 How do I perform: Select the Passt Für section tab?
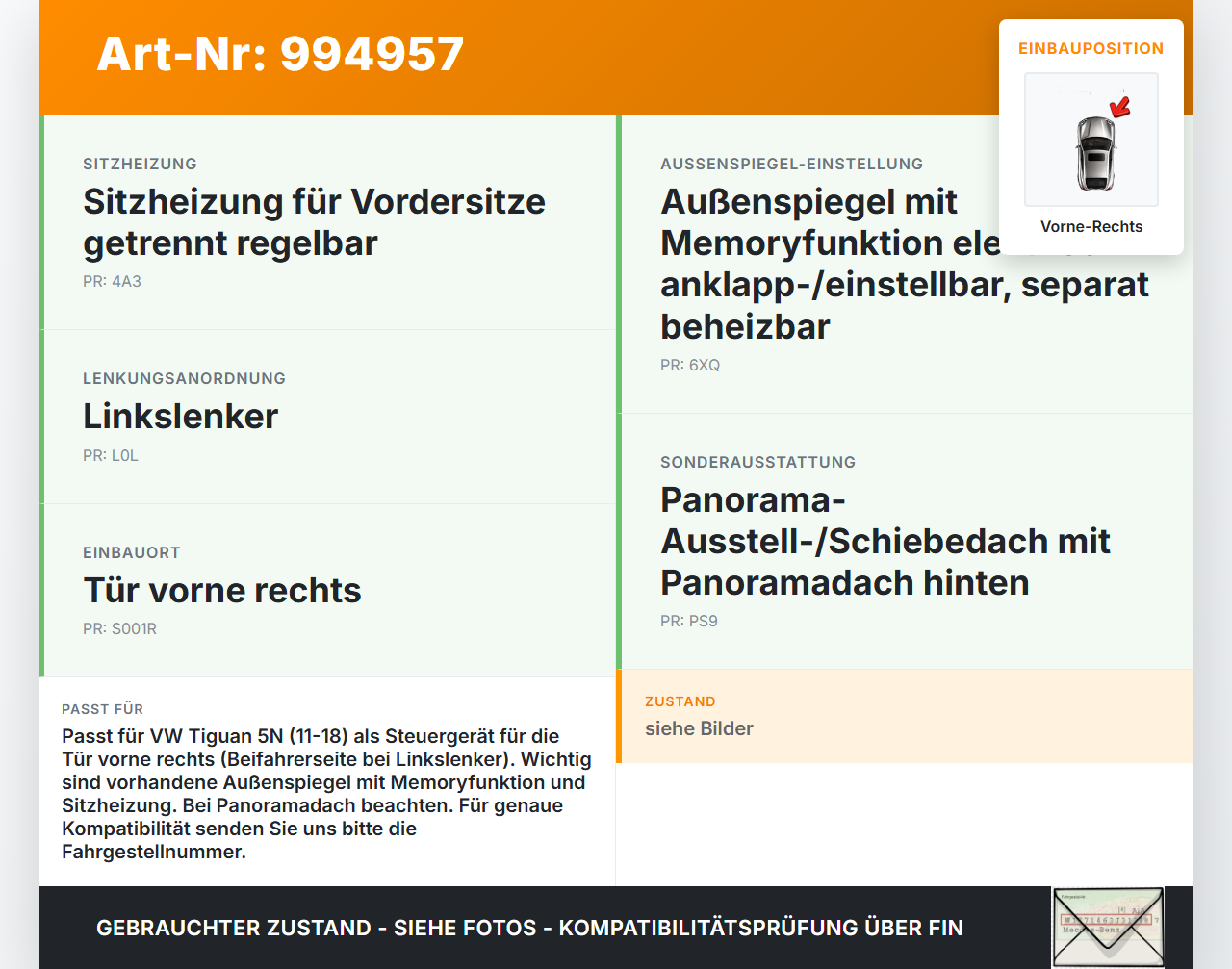(103, 709)
